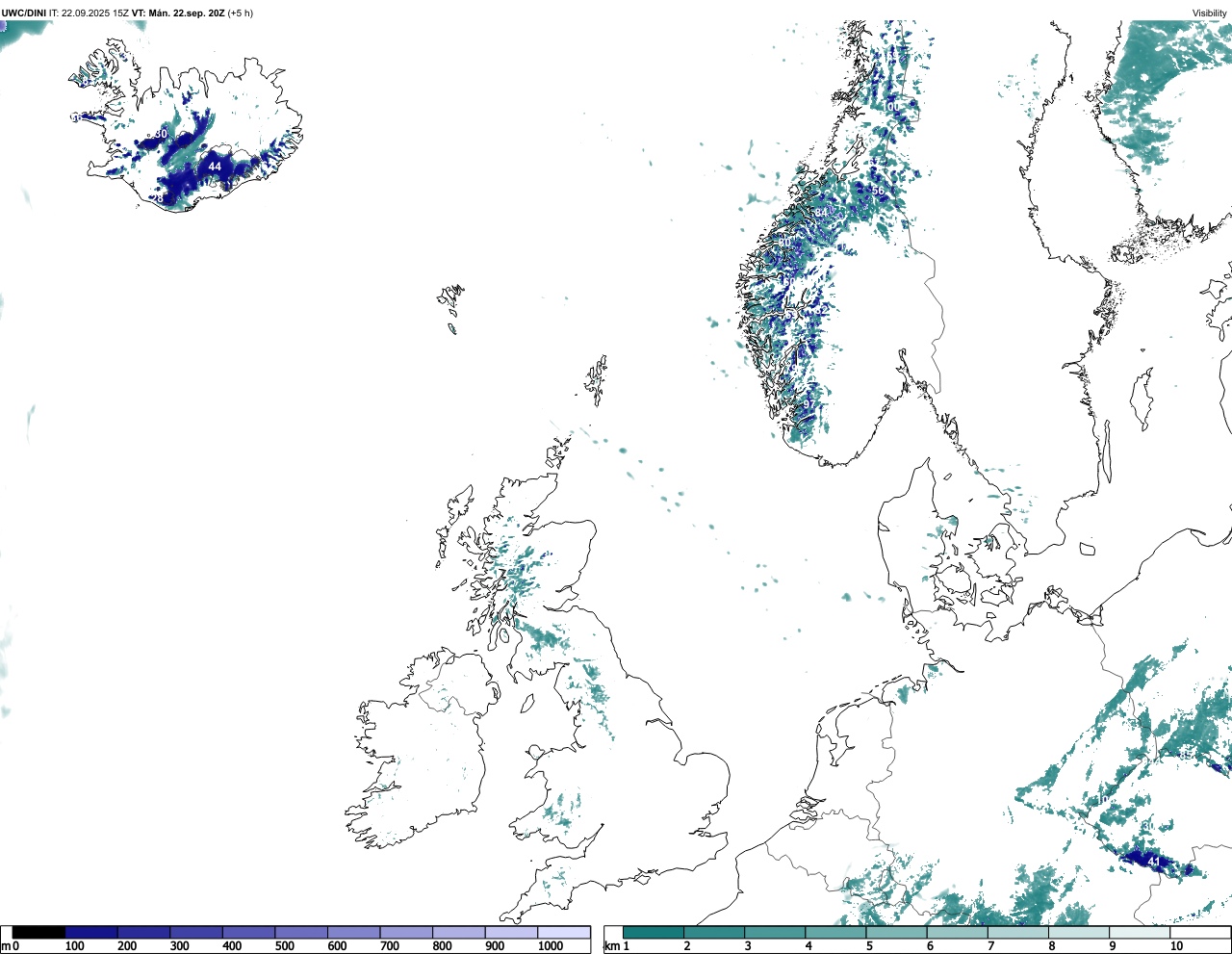Pick the 200–300 m legend color
Image resolution: width=1232 pixels, height=954 pixels.
143,933
